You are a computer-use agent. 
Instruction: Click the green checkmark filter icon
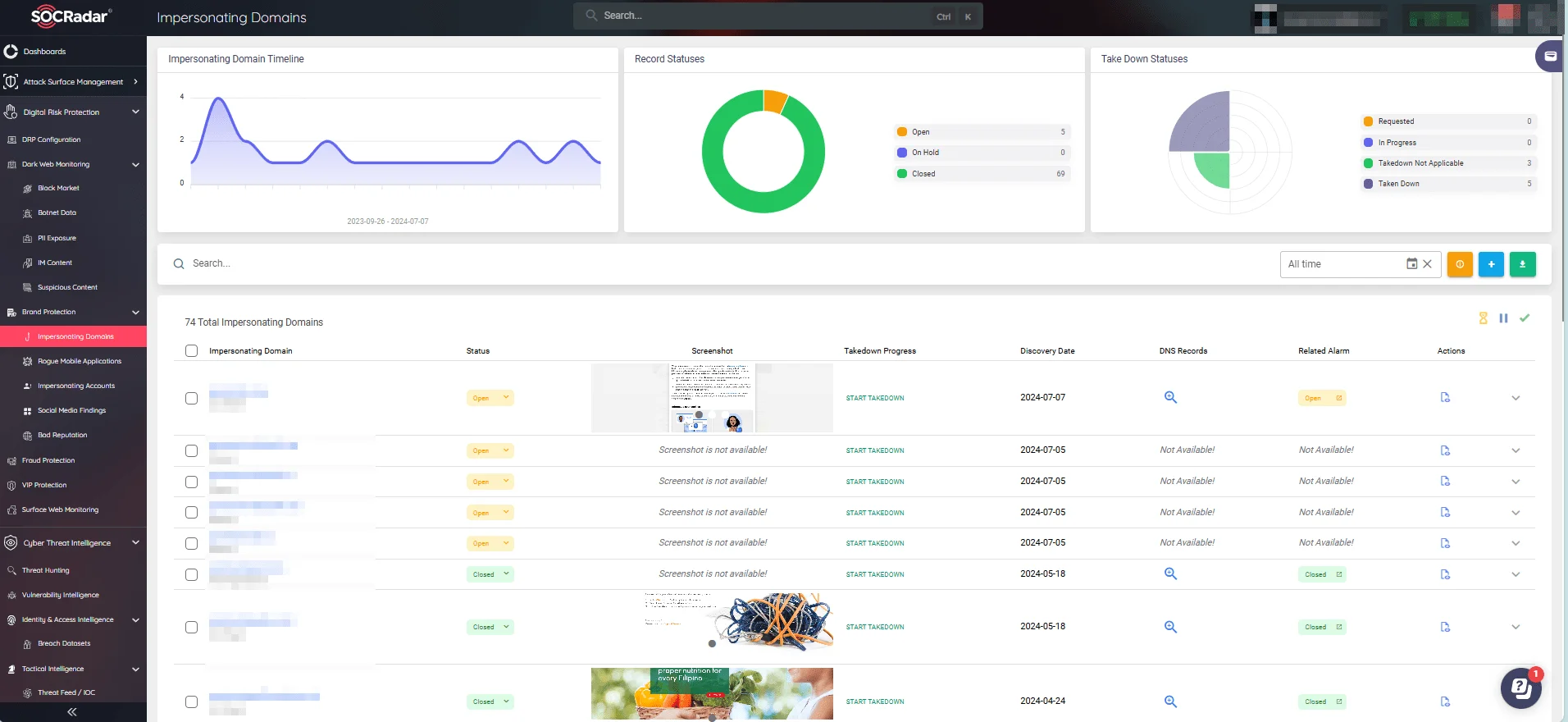point(1525,318)
